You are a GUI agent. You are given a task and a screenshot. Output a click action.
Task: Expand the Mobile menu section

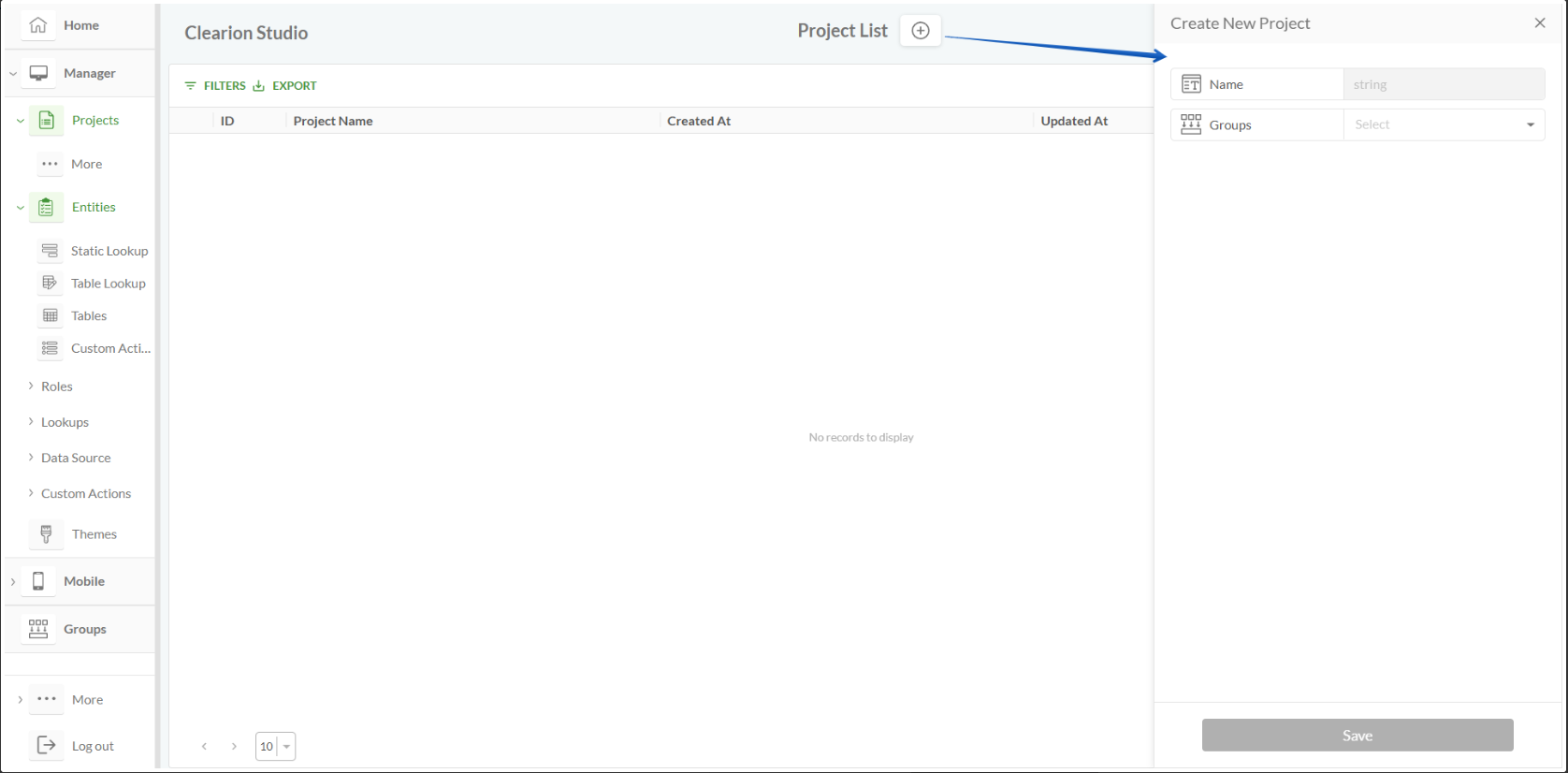(13, 581)
